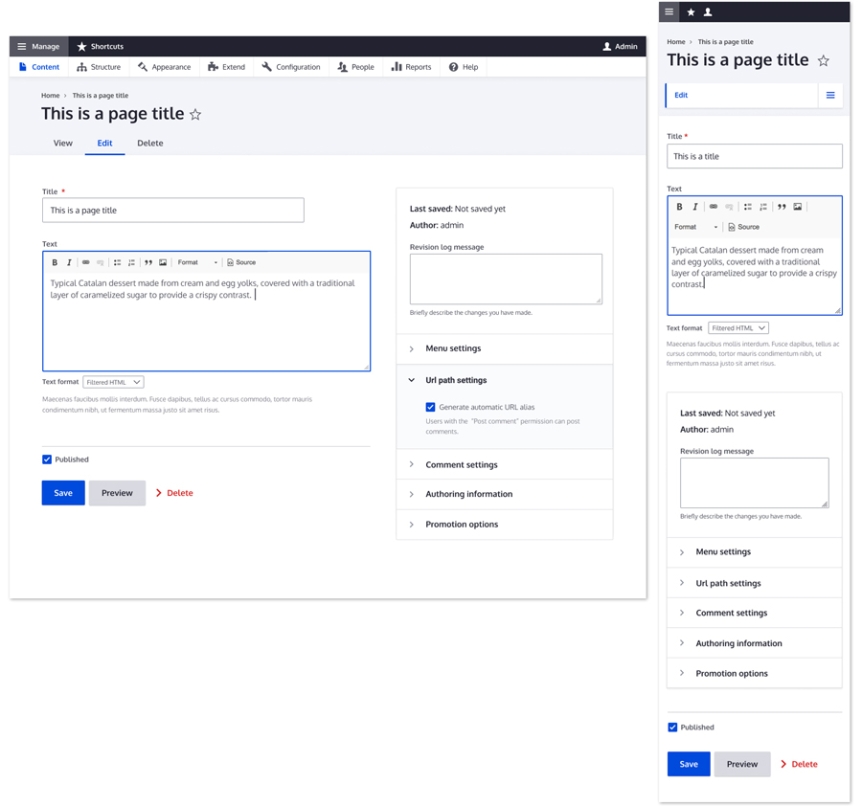
Task: Open Structure in the admin menu
Action: coord(98,67)
